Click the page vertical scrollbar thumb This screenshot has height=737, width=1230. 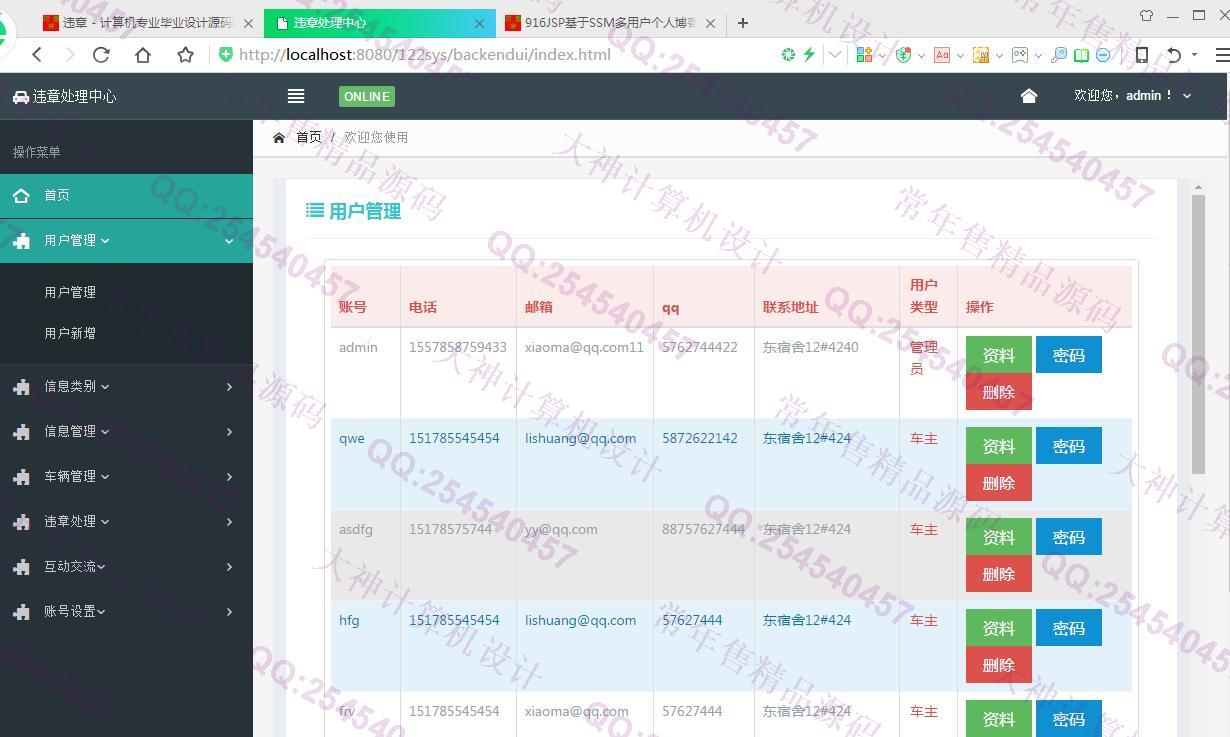pyautogui.click(x=1198, y=334)
